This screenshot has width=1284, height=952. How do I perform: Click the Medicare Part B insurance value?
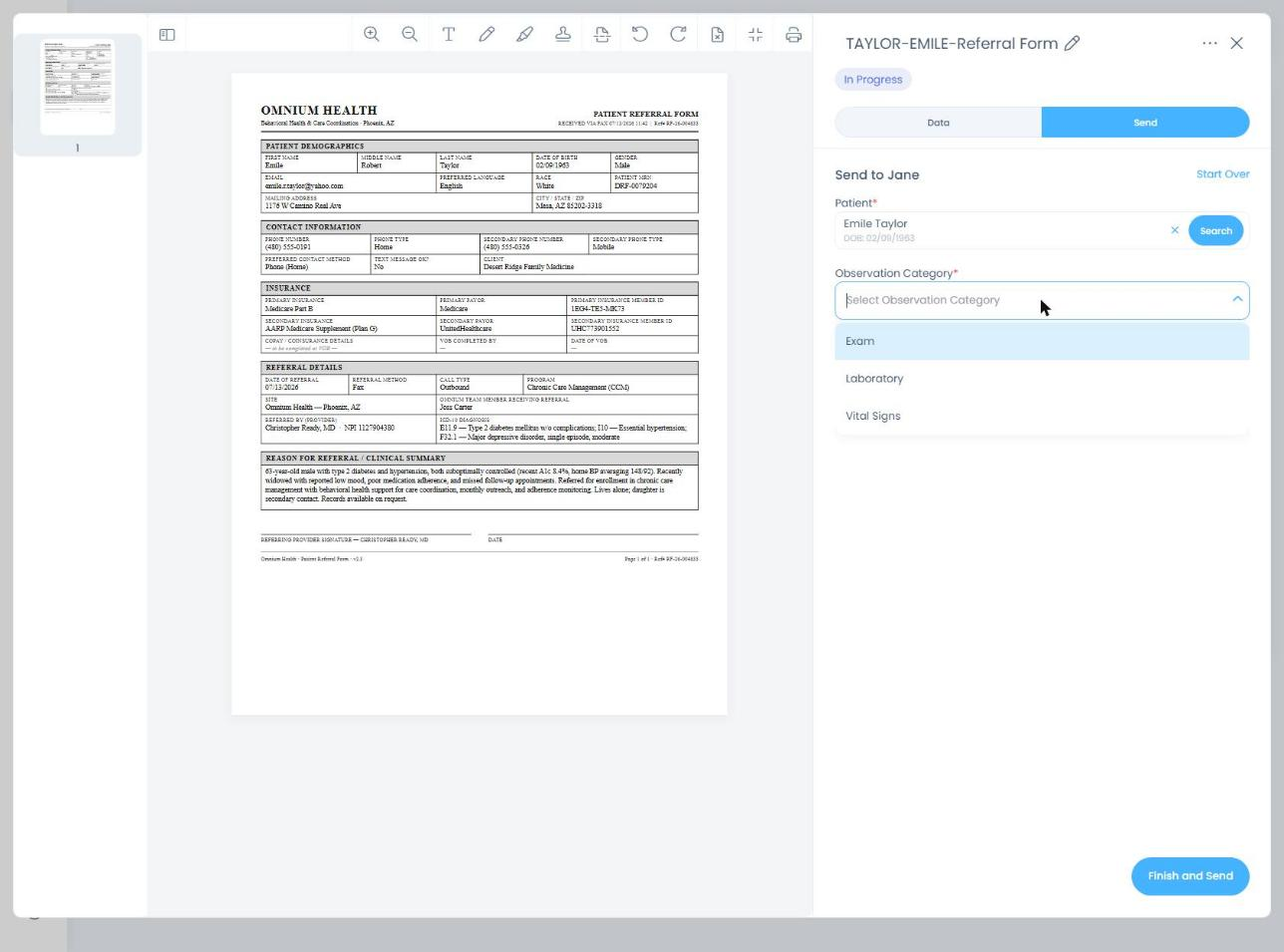pyautogui.click(x=289, y=309)
